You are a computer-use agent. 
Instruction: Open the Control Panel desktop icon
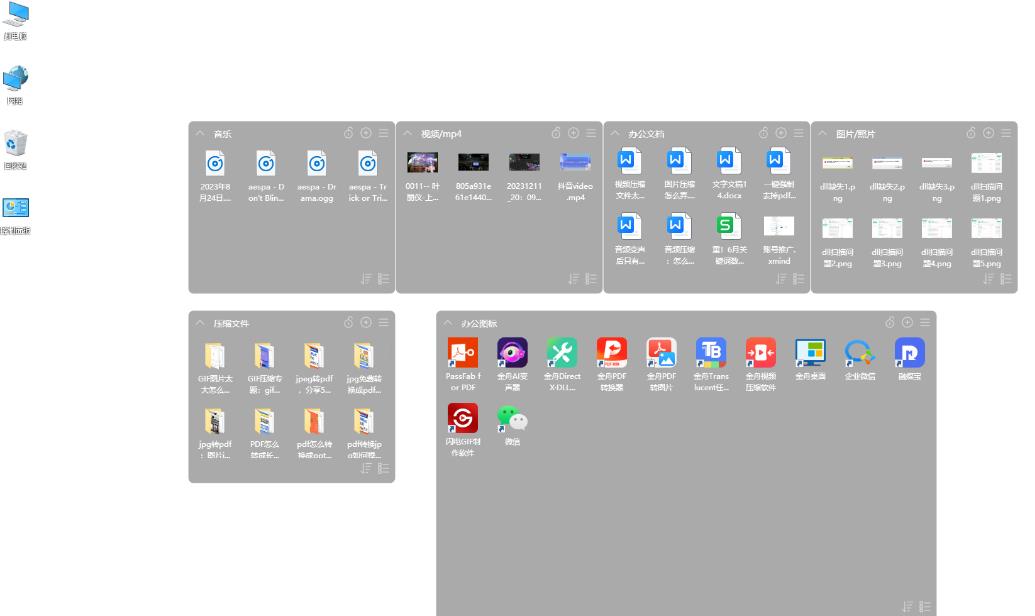tap(15, 207)
